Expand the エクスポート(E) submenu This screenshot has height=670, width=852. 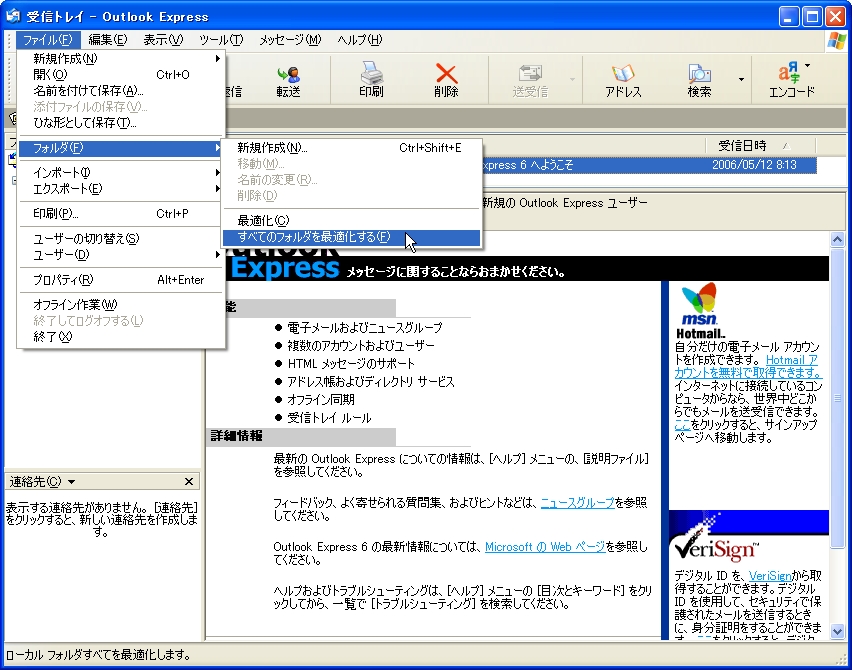[x=121, y=189]
